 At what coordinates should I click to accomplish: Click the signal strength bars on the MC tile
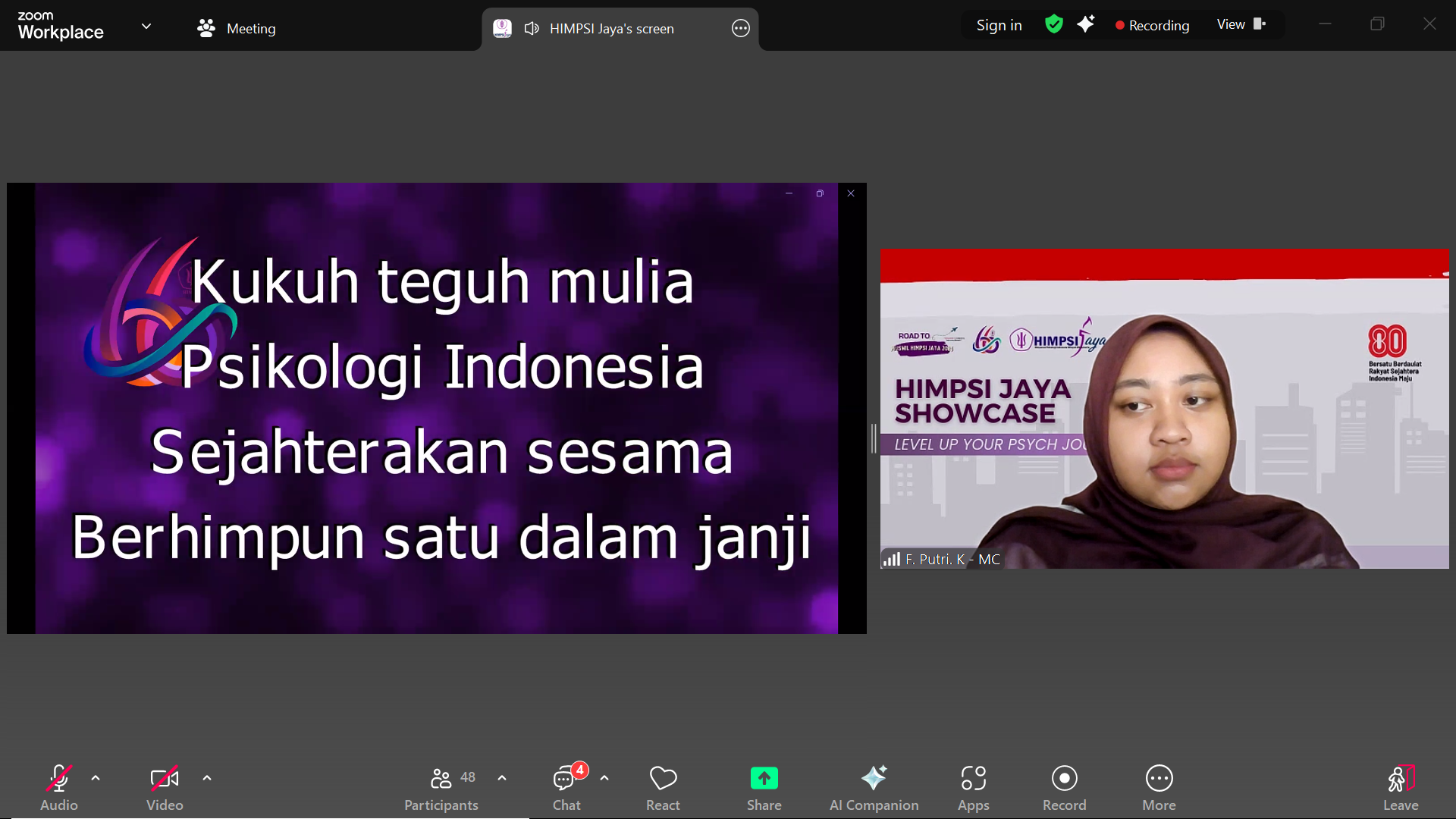tap(892, 560)
